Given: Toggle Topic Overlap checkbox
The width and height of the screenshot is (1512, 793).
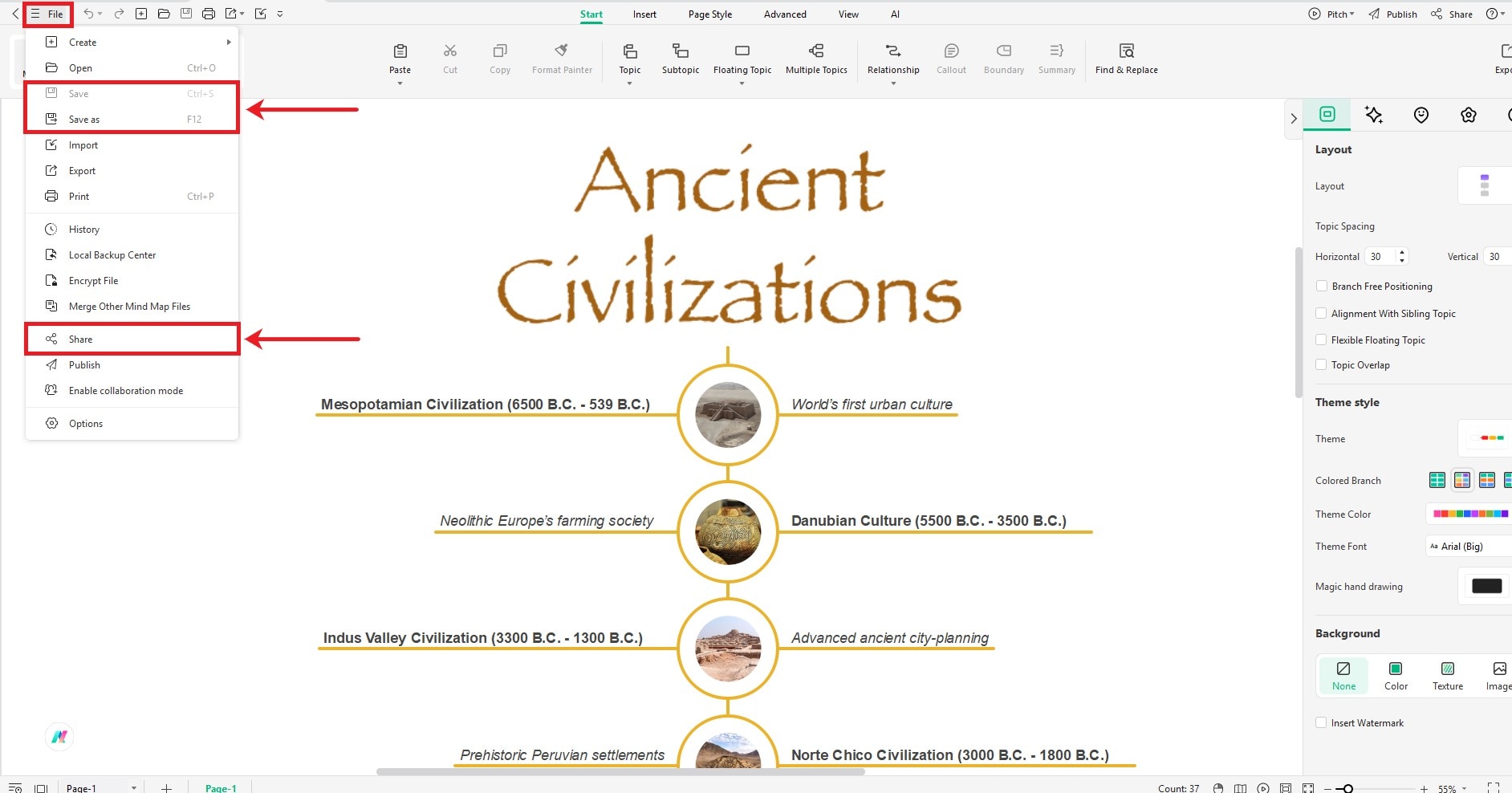Looking at the screenshot, I should 1321,364.
